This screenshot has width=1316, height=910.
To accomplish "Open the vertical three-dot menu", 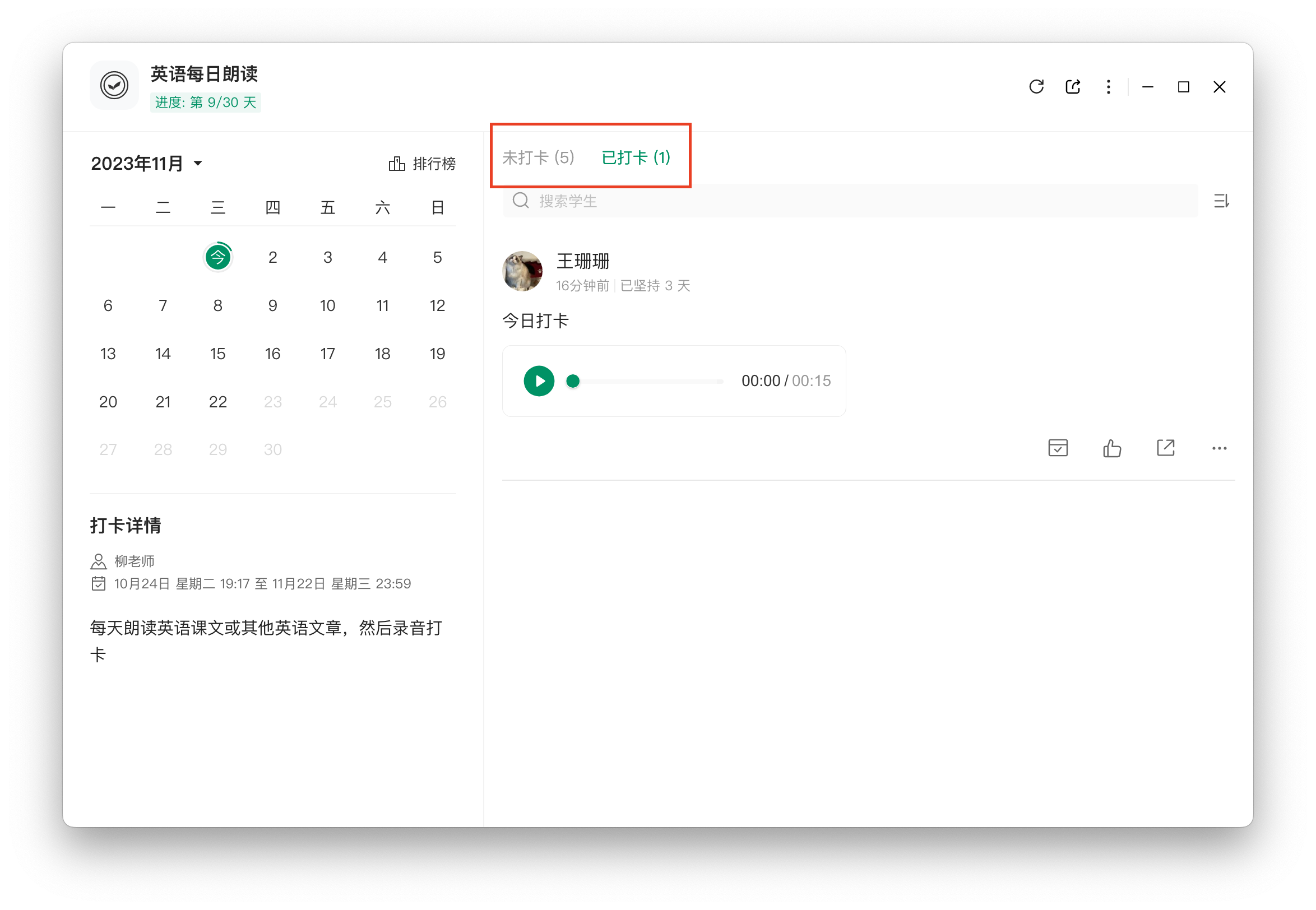I will click(x=1108, y=87).
